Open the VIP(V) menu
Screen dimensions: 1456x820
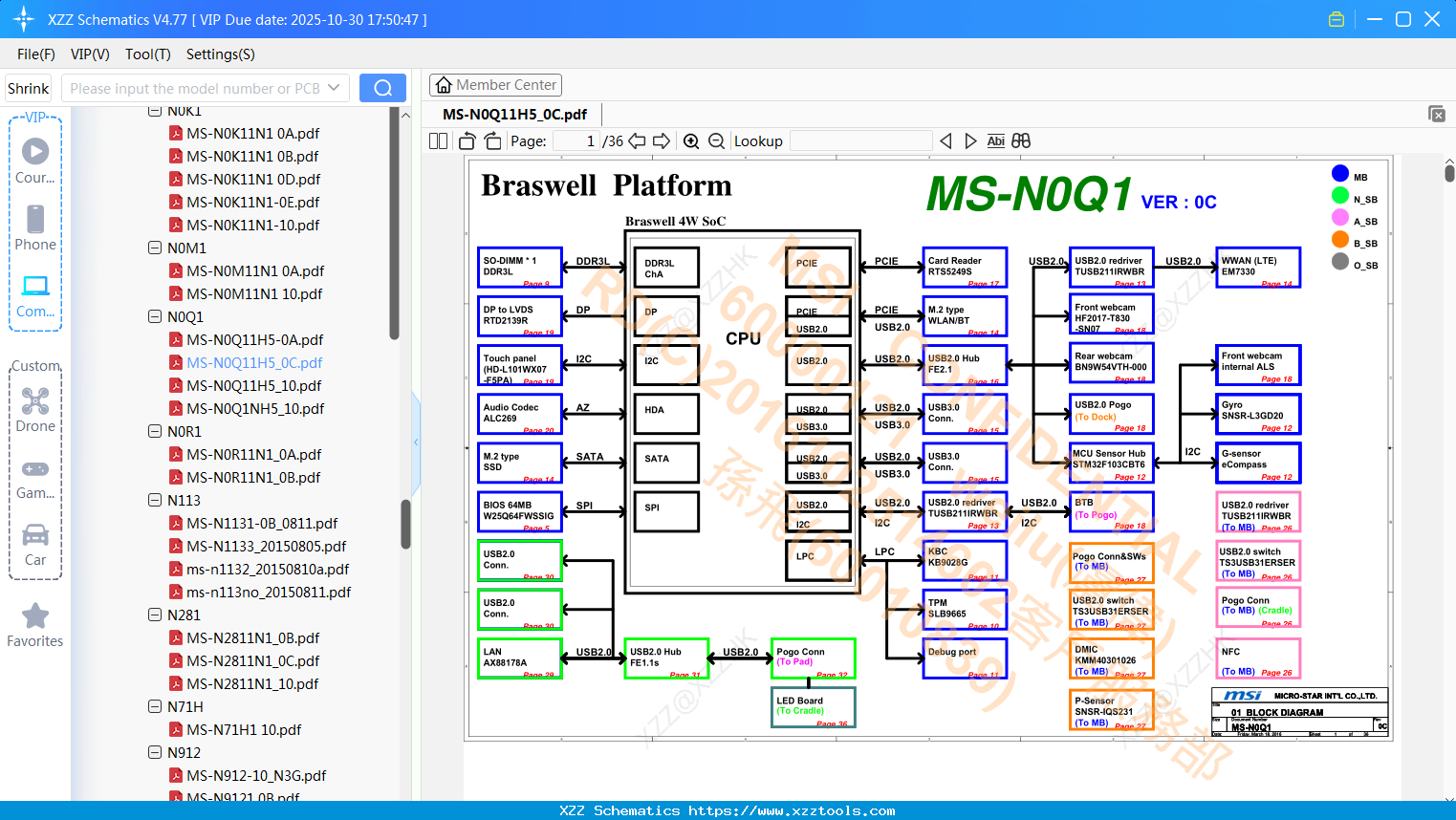pyautogui.click(x=90, y=54)
